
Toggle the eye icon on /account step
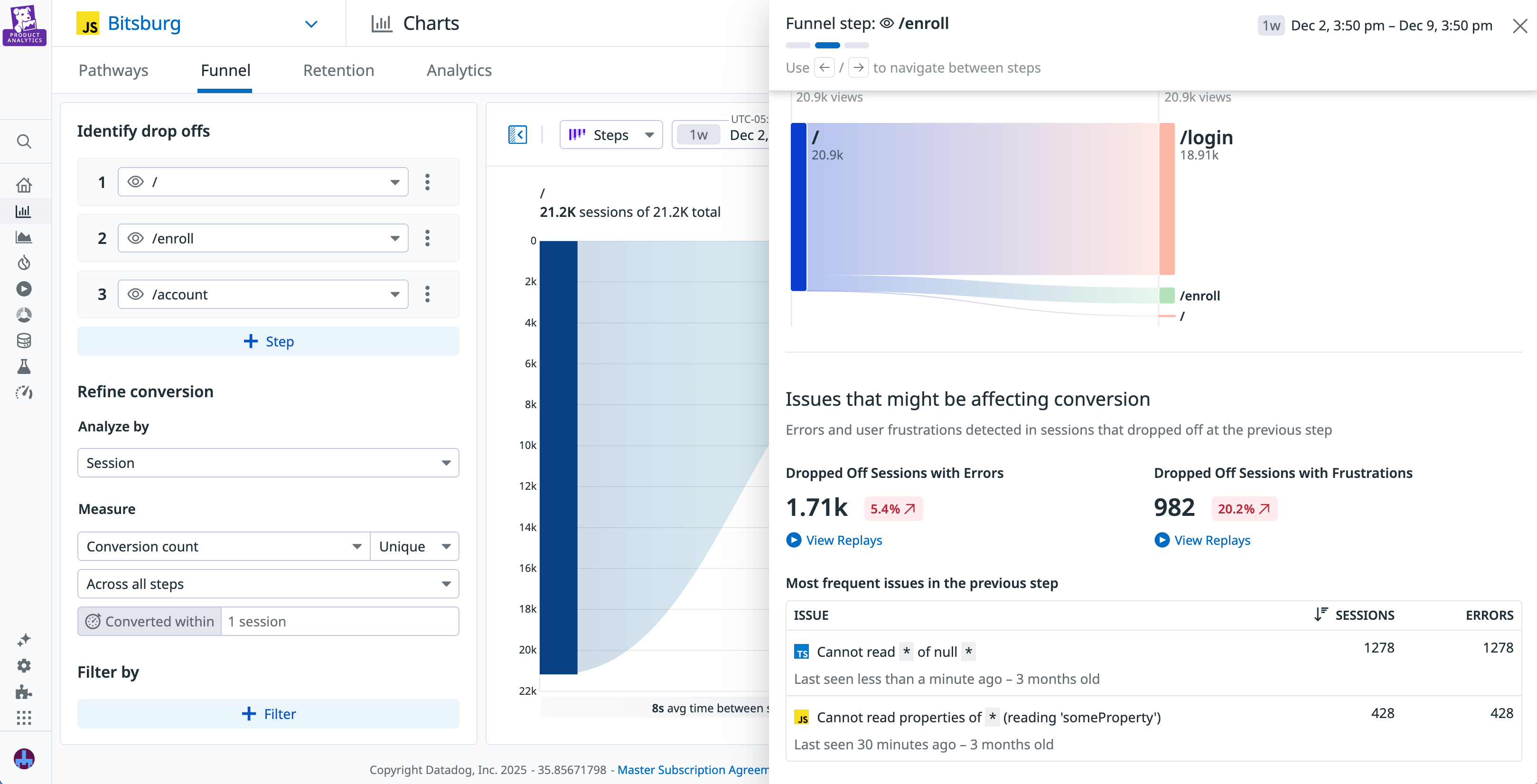pyautogui.click(x=135, y=294)
